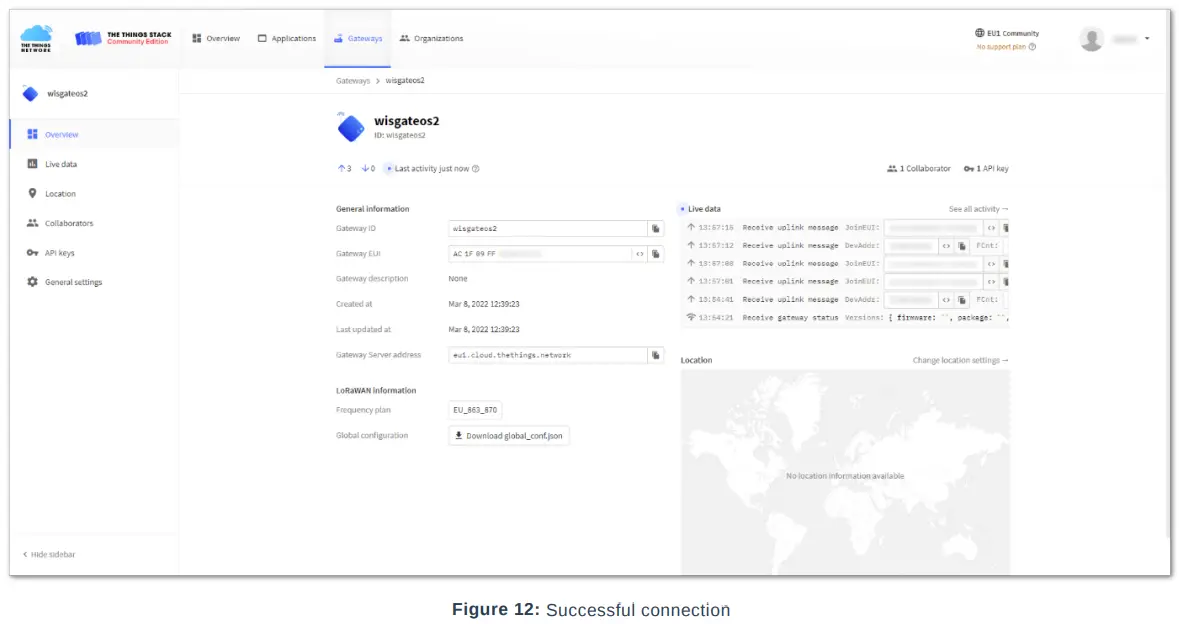Click See all activity link

click(x=978, y=209)
